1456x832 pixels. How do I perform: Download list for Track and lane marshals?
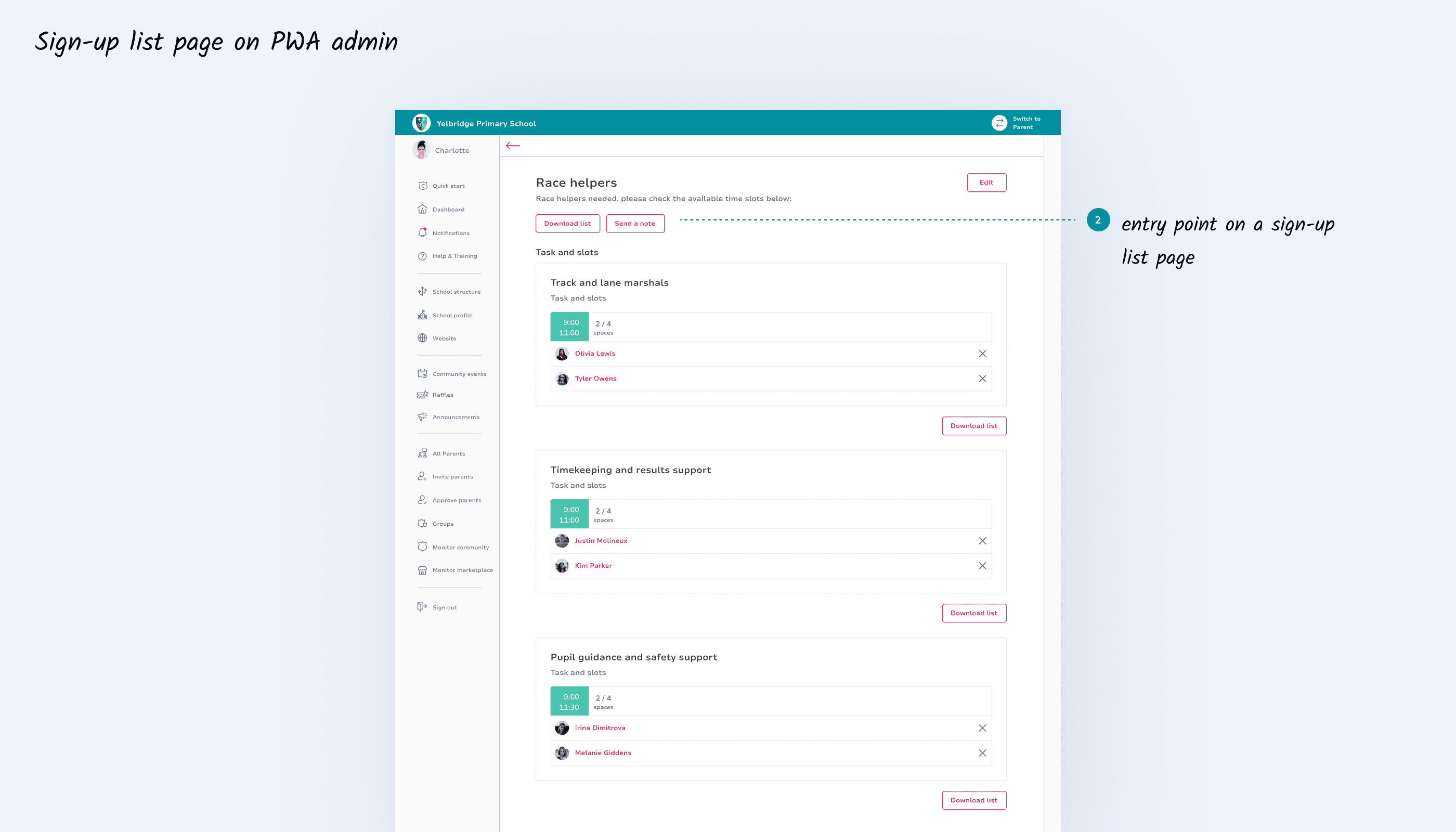[x=974, y=426]
